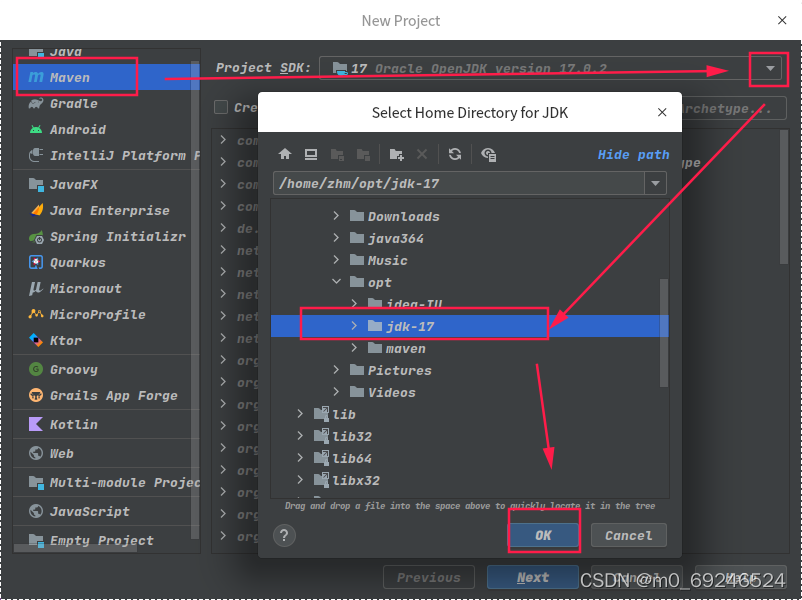Open path history dropdown arrow
The image size is (802, 600).
(655, 184)
